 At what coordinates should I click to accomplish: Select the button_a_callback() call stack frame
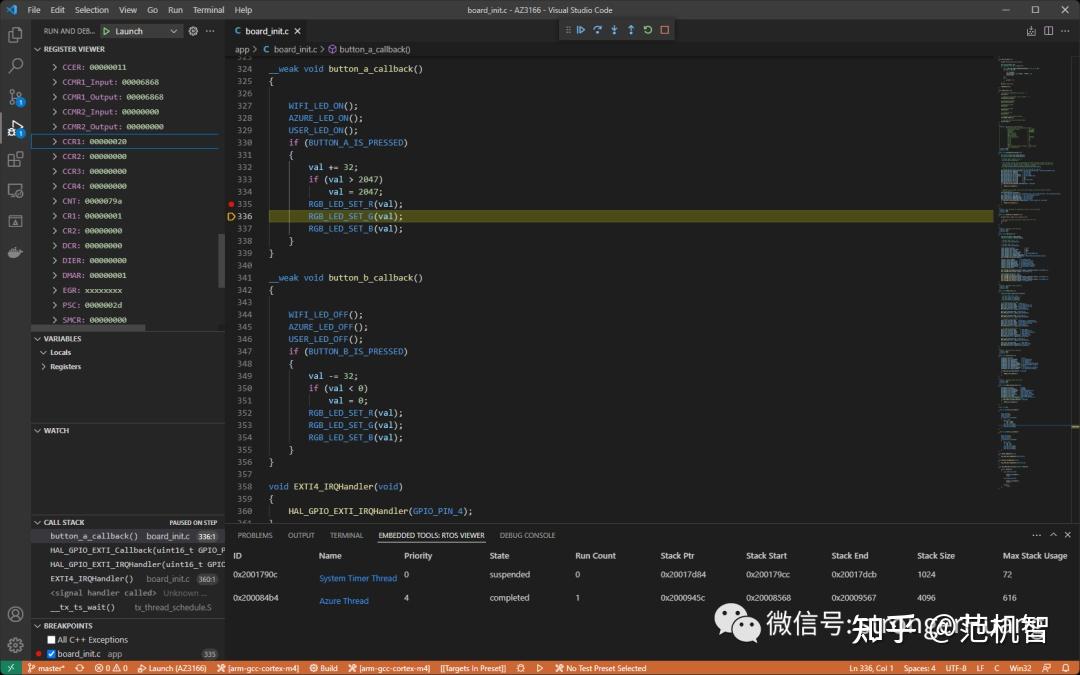tap(128, 536)
